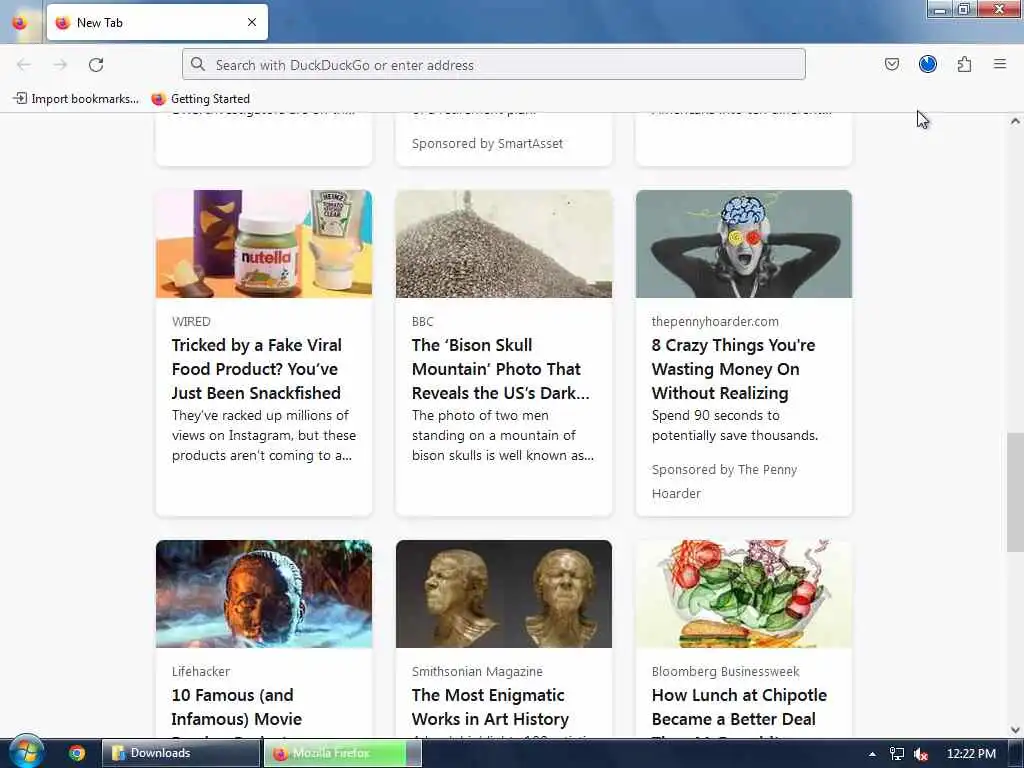Save page to Pocket icon
The height and width of the screenshot is (768, 1024).
[x=891, y=64]
